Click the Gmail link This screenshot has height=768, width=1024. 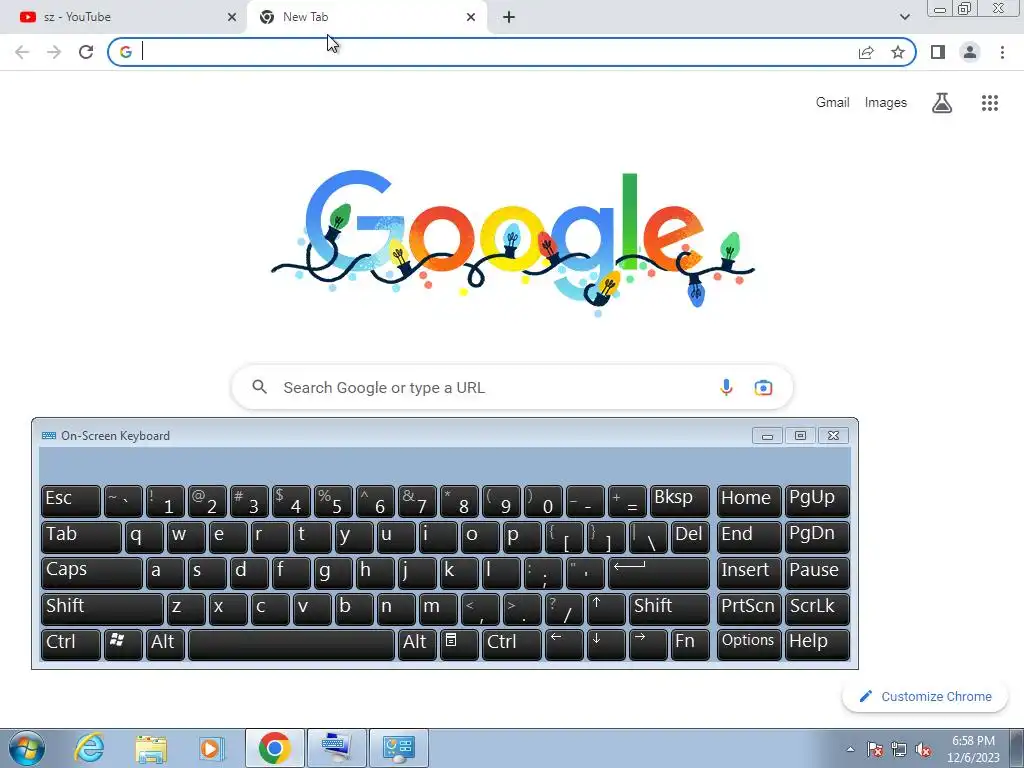click(832, 103)
